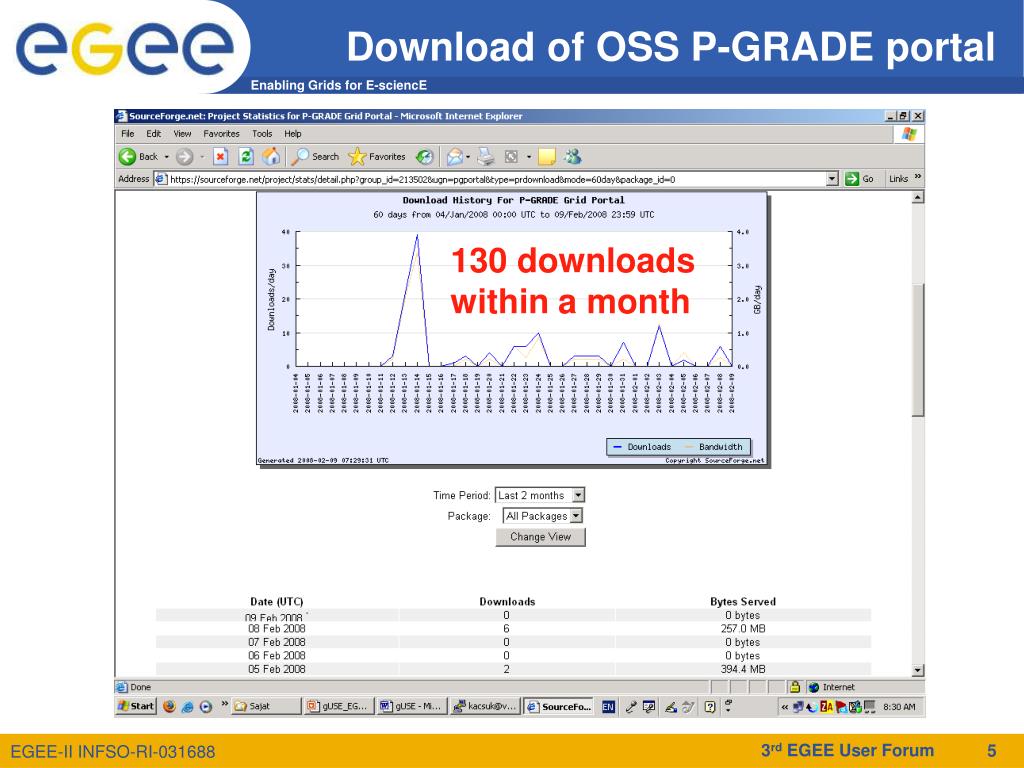Screen dimensions: 1024x768
Task: Expand hidden system tray icons arrow
Action: [784, 707]
